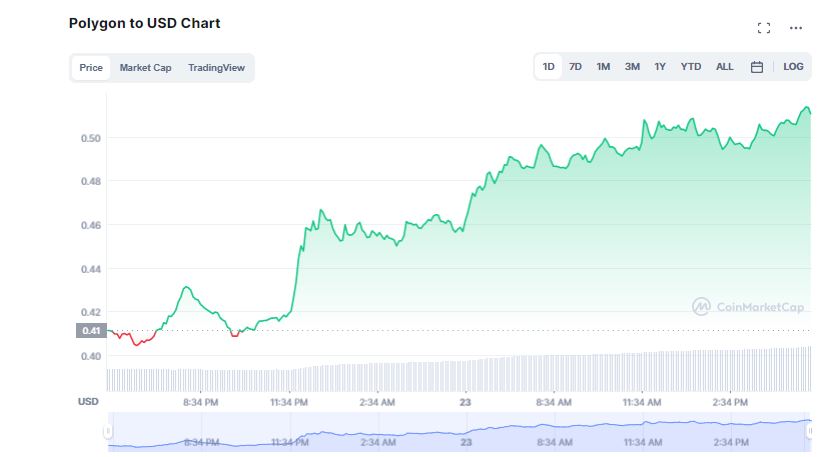Select the ALL time range

[724, 67]
